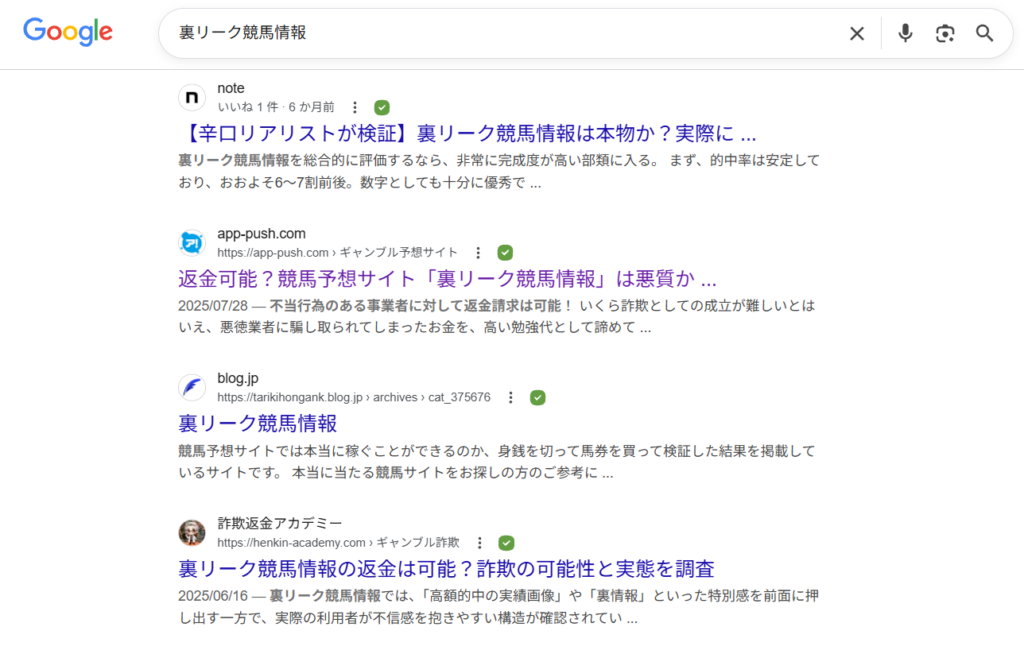Image resolution: width=1024 pixels, height=650 pixels.
Task: Click the 2025/06/16 dated snippet text
Action: [498, 607]
